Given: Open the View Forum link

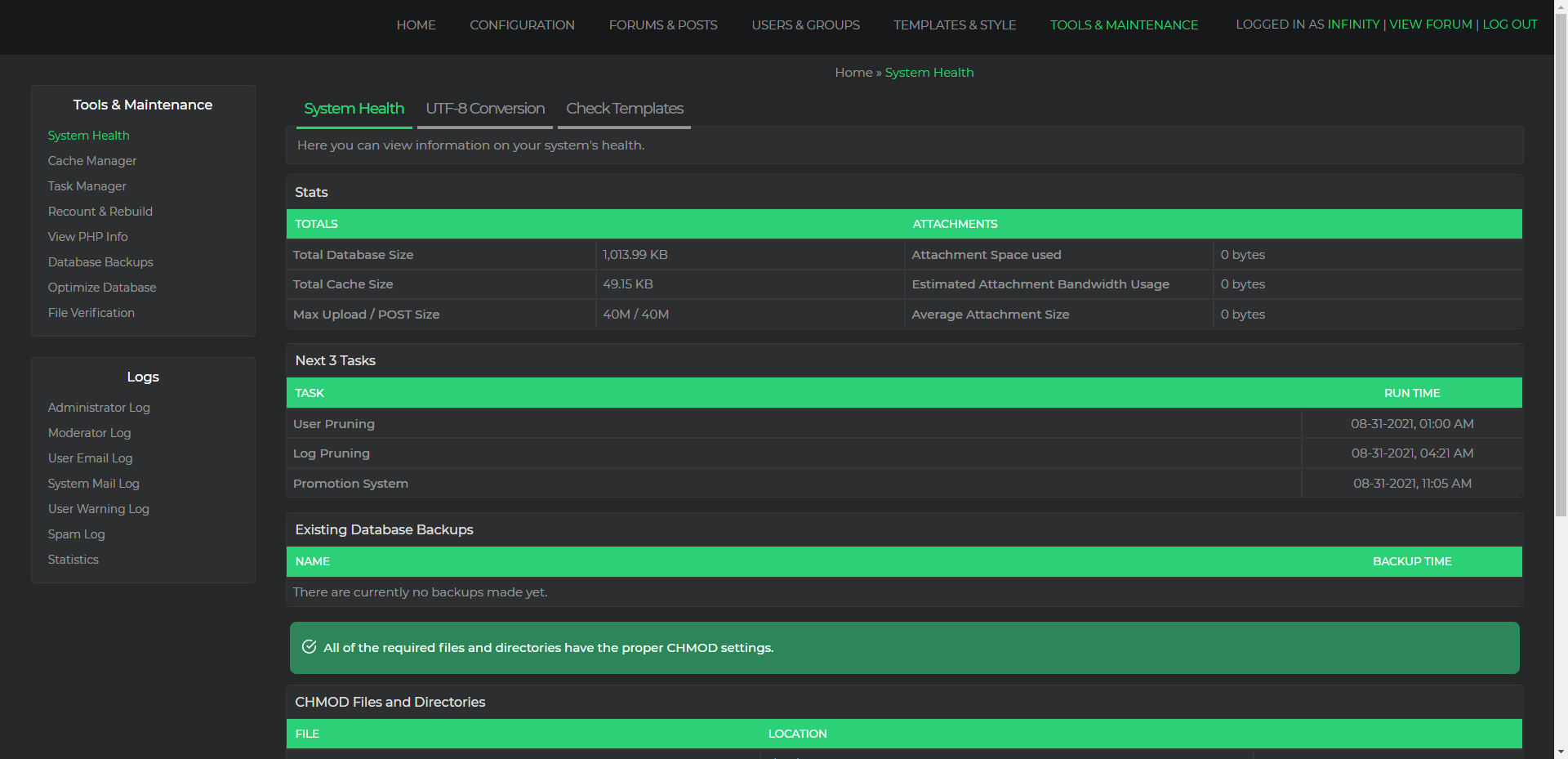Looking at the screenshot, I should (x=1430, y=25).
